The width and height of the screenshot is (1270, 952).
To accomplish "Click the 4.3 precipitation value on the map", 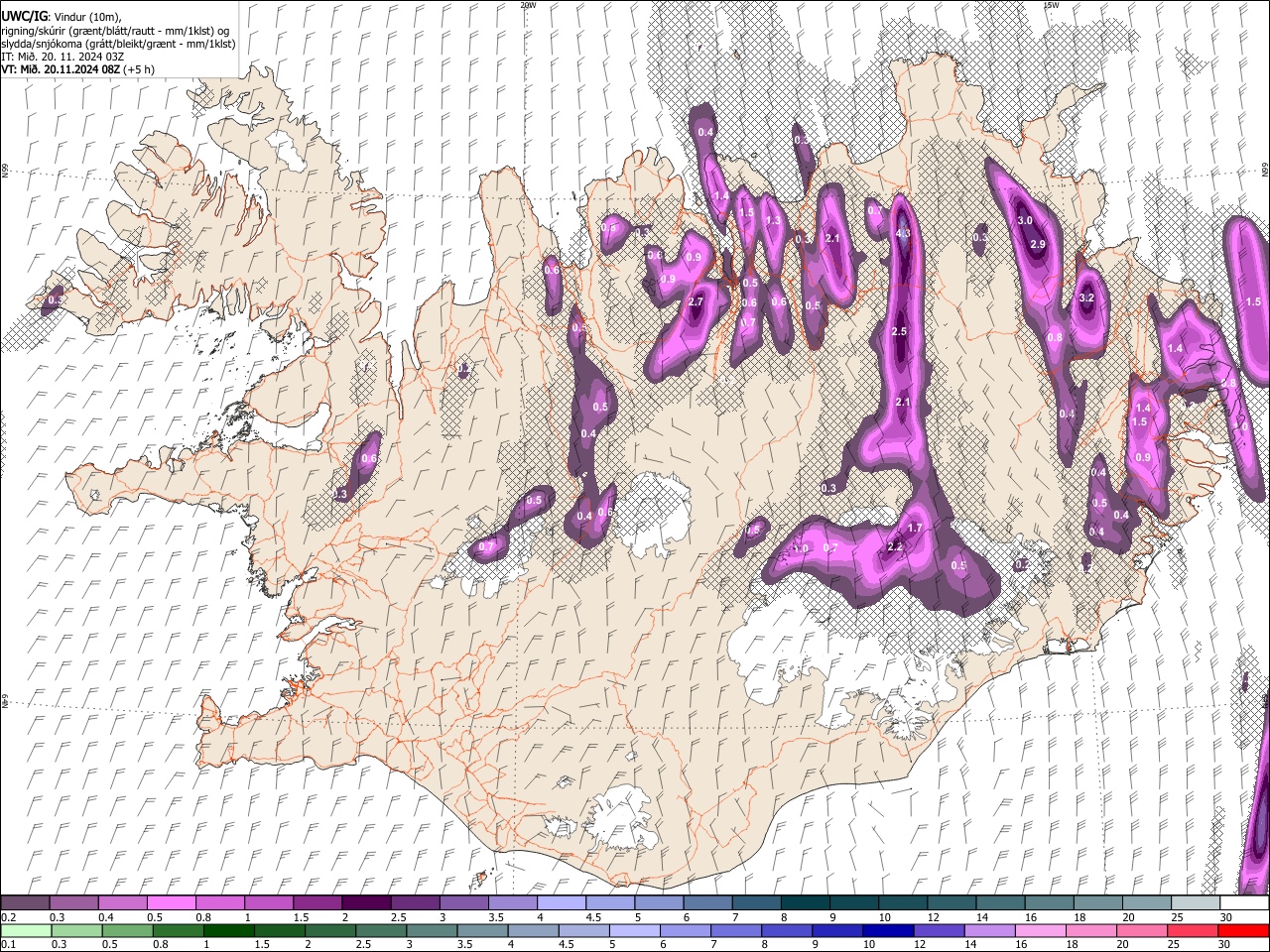I will click(903, 233).
